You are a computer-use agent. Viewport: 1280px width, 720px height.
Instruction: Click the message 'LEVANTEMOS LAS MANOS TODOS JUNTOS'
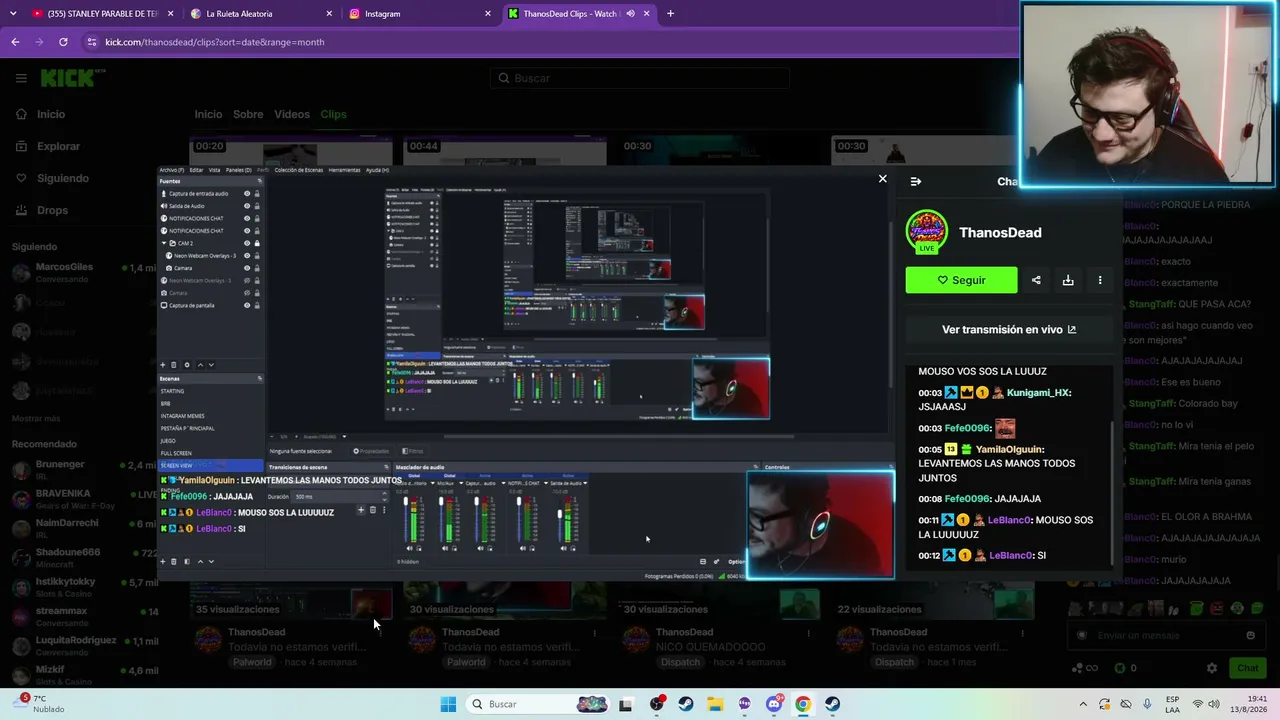(997, 470)
